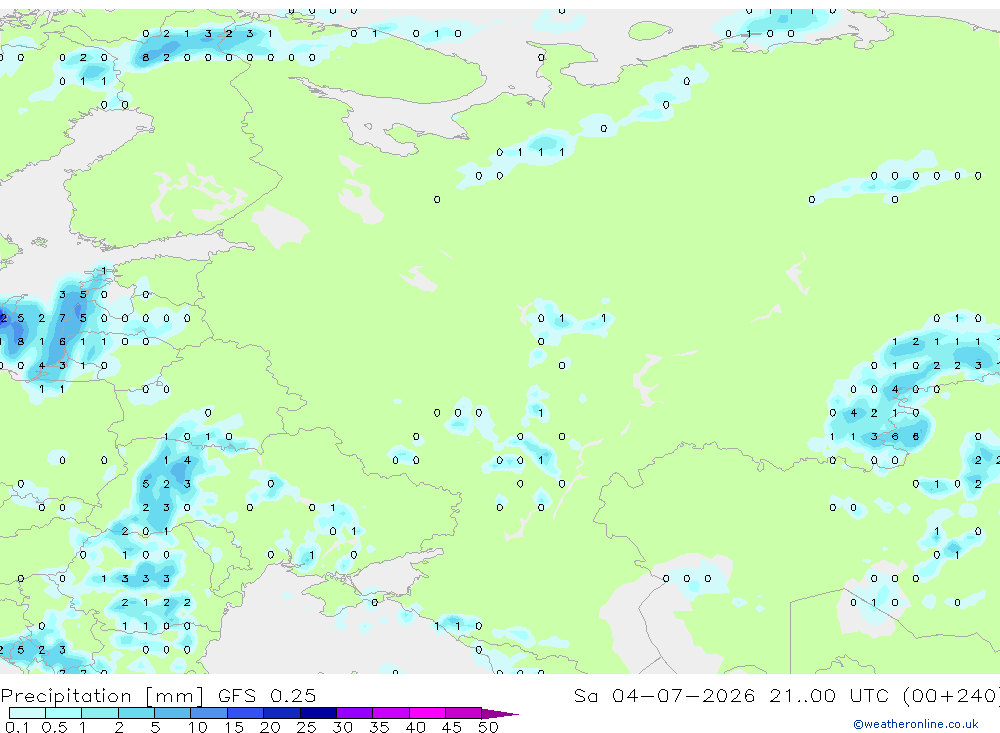The width and height of the screenshot is (1000, 733).
Task: Select the 30–35 mm violet legend swatch
Action: point(355,713)
